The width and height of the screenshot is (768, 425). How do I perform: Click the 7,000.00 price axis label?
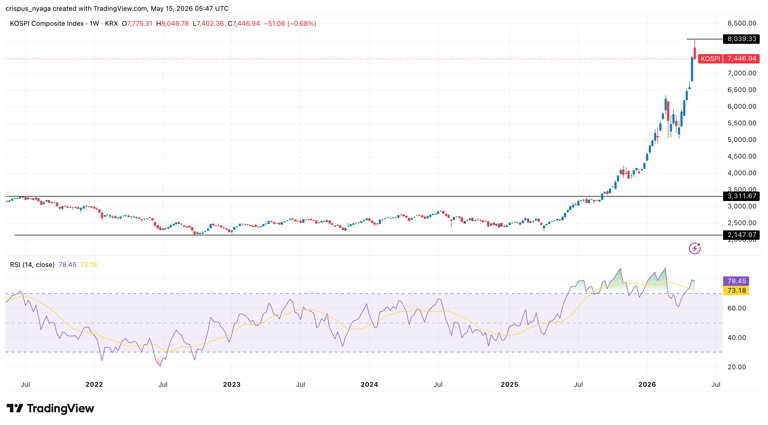742,73
